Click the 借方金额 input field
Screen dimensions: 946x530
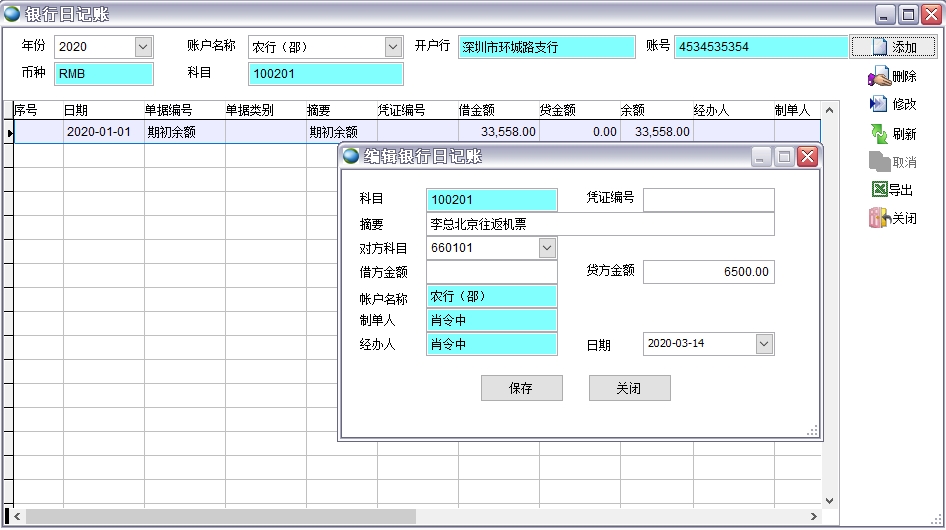491,272
